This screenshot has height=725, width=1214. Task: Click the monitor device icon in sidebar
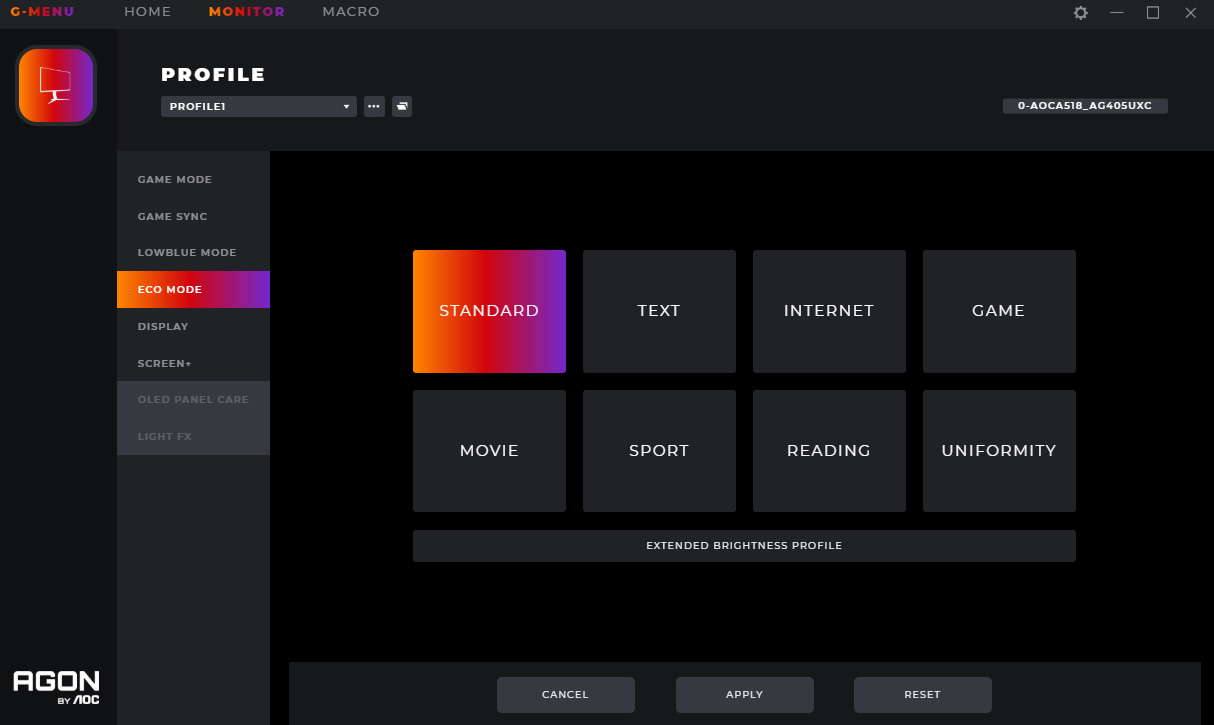tap(56, 86)
